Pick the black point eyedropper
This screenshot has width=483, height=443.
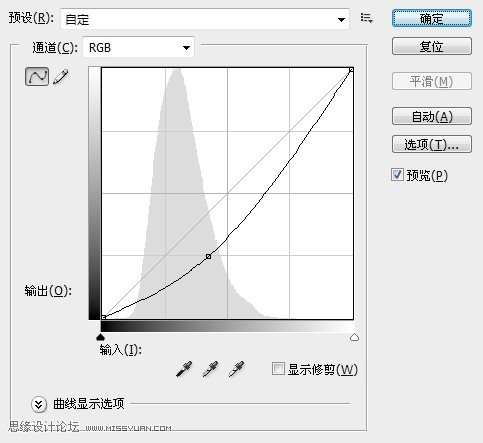click(x=184, y=369)
